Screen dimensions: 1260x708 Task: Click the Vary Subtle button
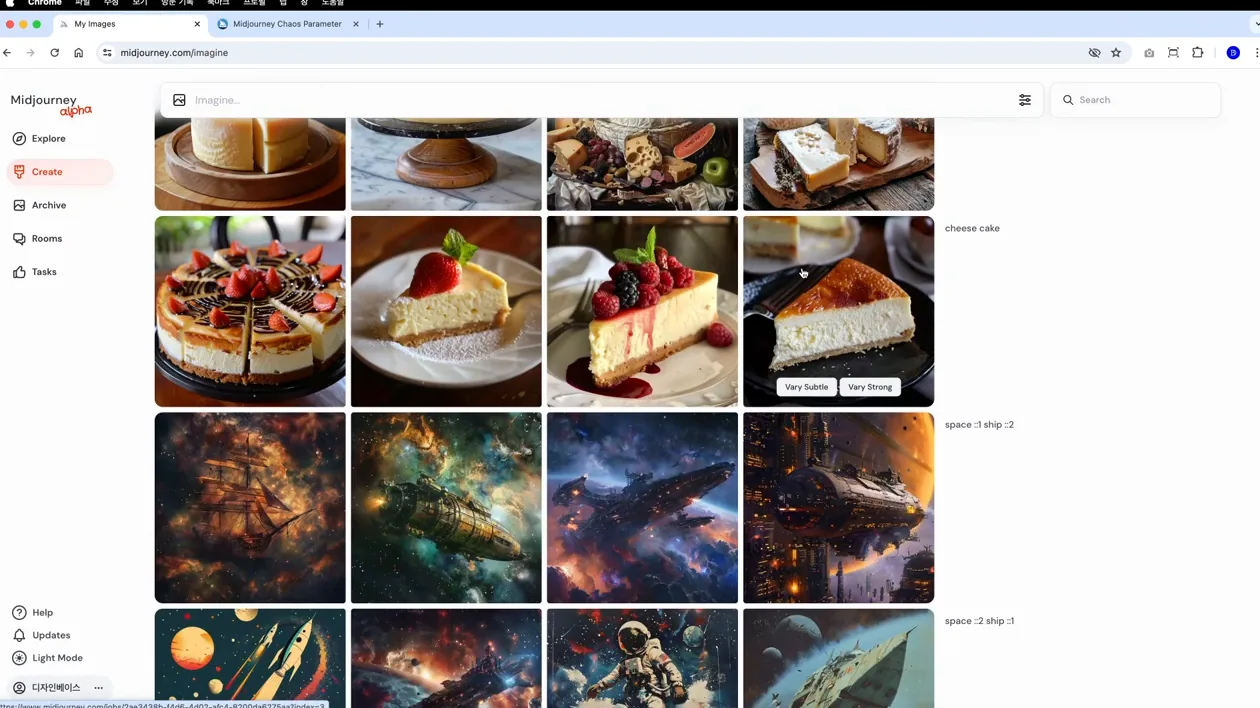click(806, 387)
